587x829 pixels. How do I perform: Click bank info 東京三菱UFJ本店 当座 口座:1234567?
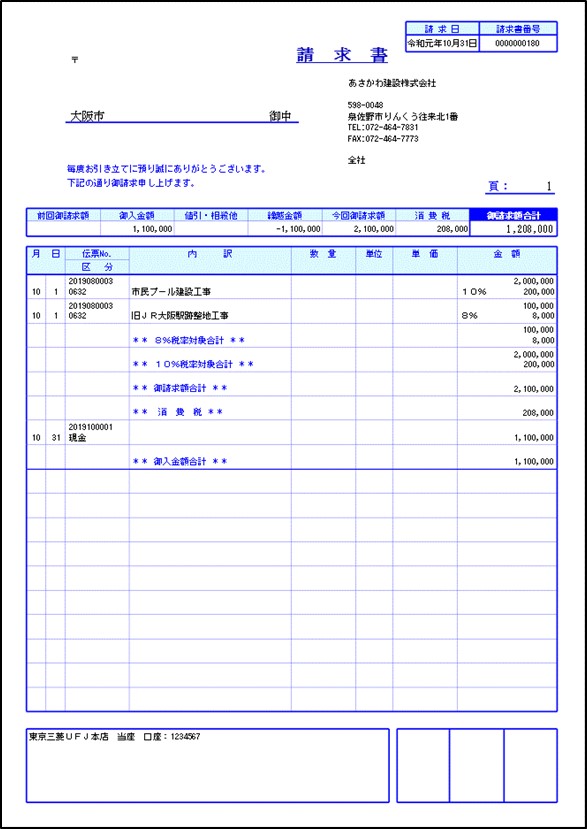114,736
